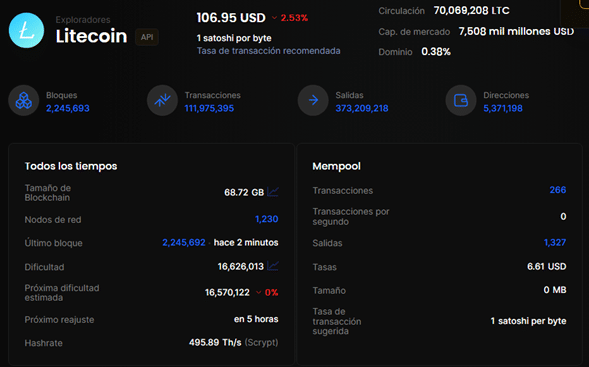589x367 pixels.
Task: Click the red arrow beside 0% difficulty
Action: tap(258, 293)
